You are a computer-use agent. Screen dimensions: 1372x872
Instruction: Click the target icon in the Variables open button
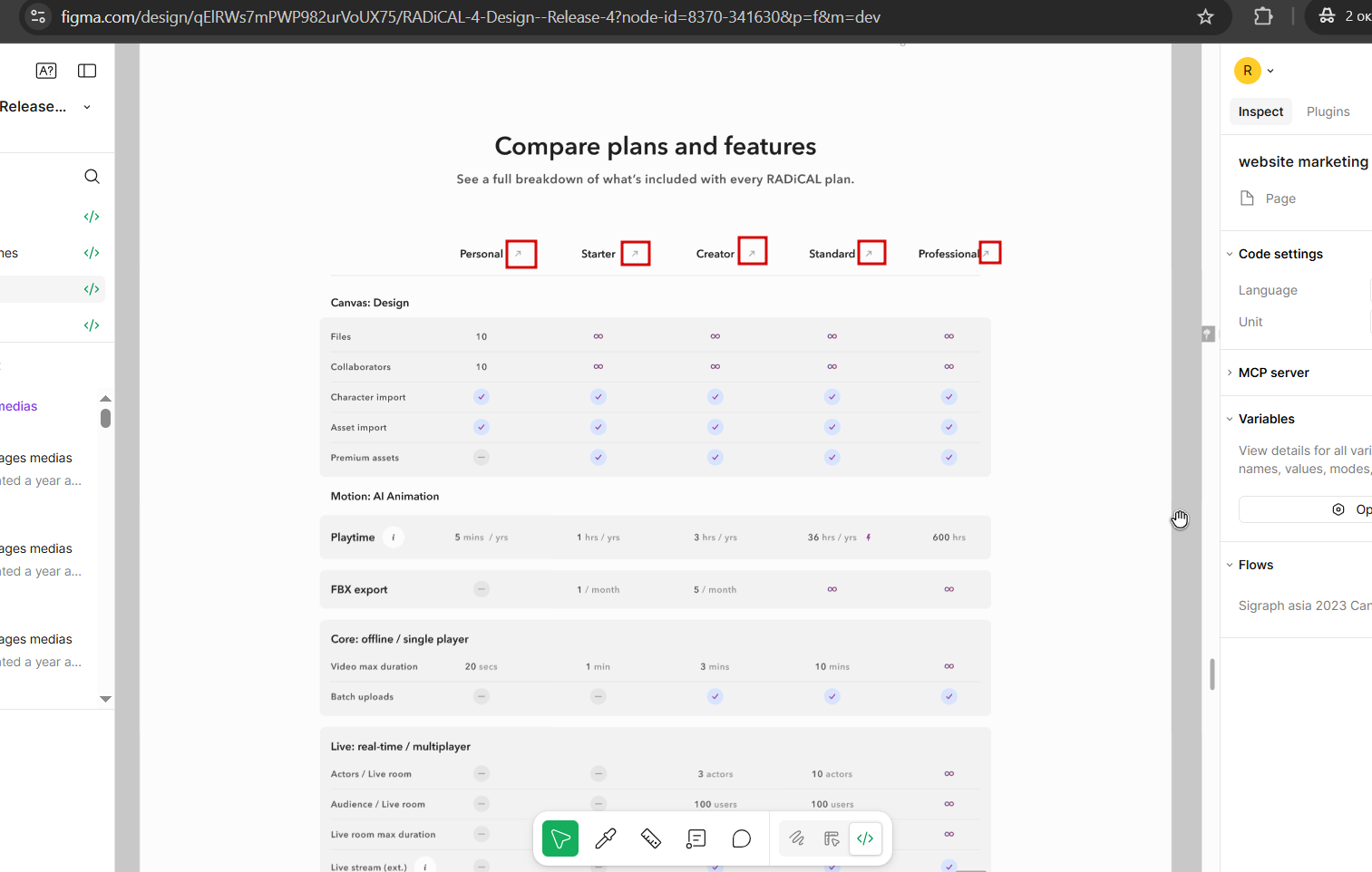1338,509
